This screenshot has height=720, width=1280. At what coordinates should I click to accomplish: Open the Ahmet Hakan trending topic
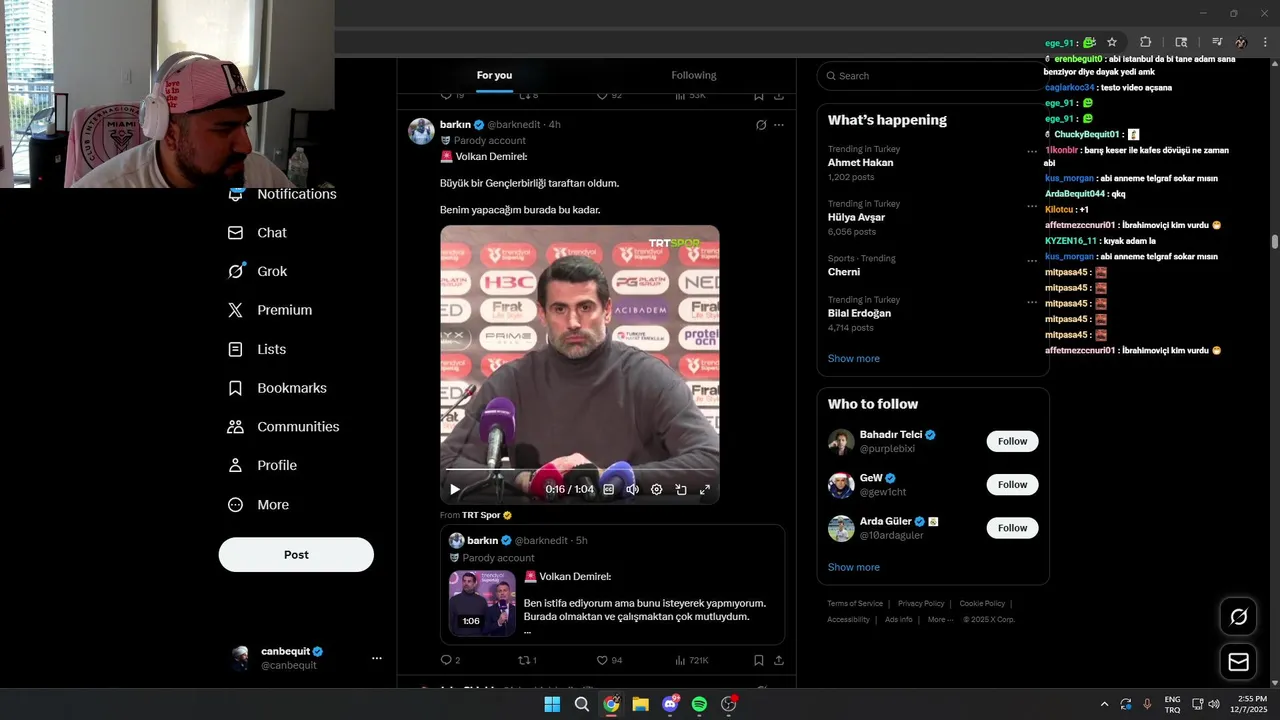(x=860, y=162)
